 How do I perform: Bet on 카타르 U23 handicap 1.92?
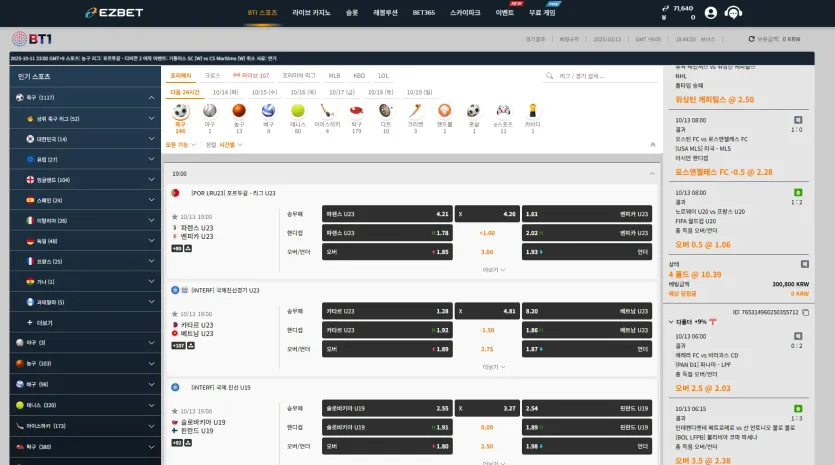(387, 330)
